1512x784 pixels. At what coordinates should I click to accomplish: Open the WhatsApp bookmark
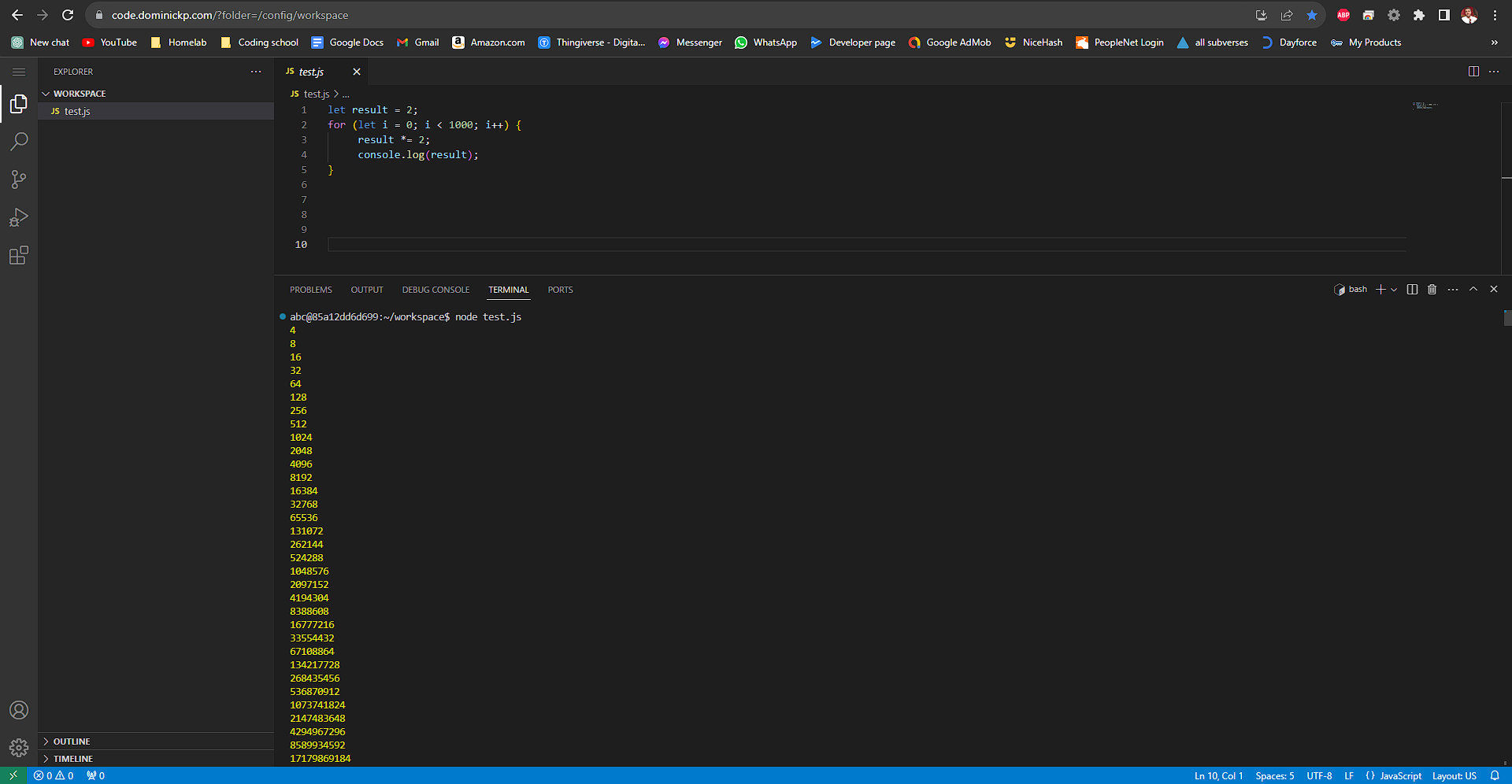[765, 43]
